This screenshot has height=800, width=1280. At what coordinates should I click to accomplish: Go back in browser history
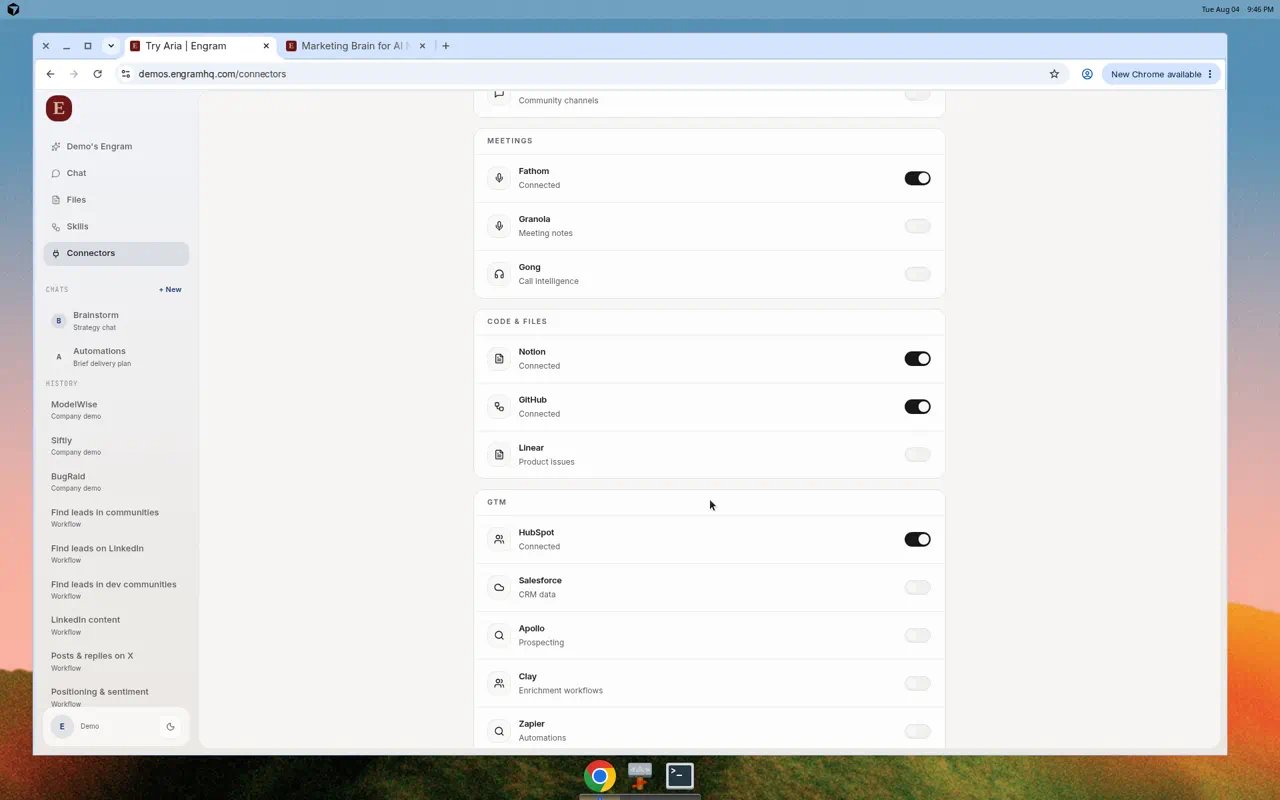pyautogui.click(x=50, y=74)
